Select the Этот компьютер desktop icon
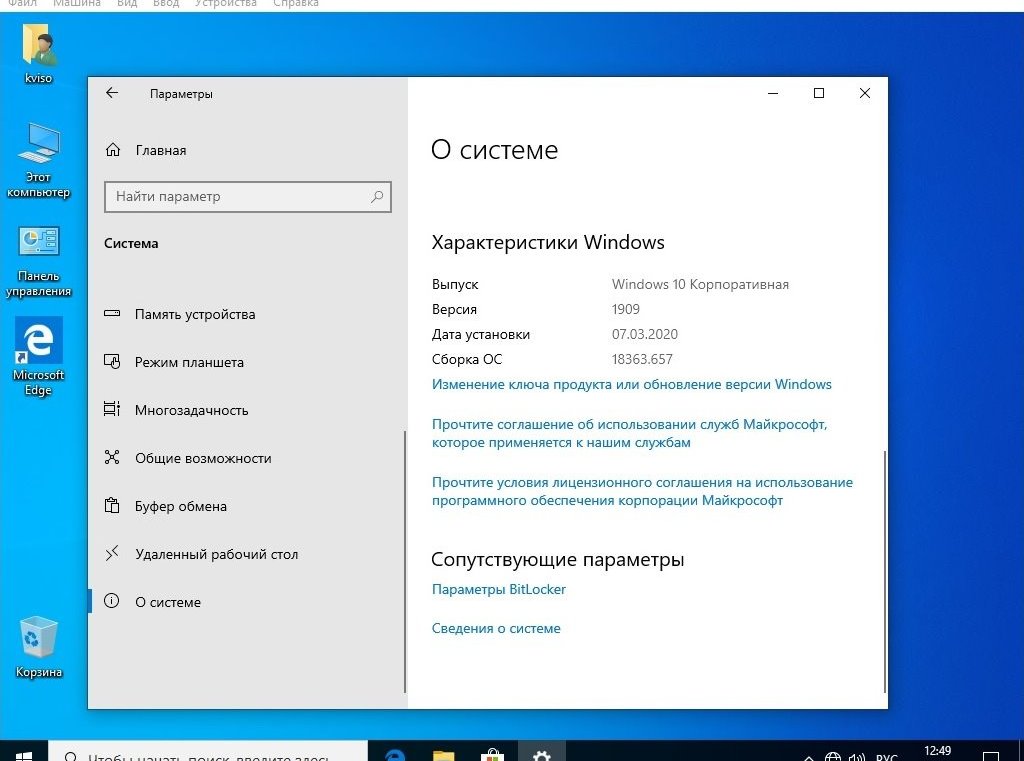 tap(39, 160)
